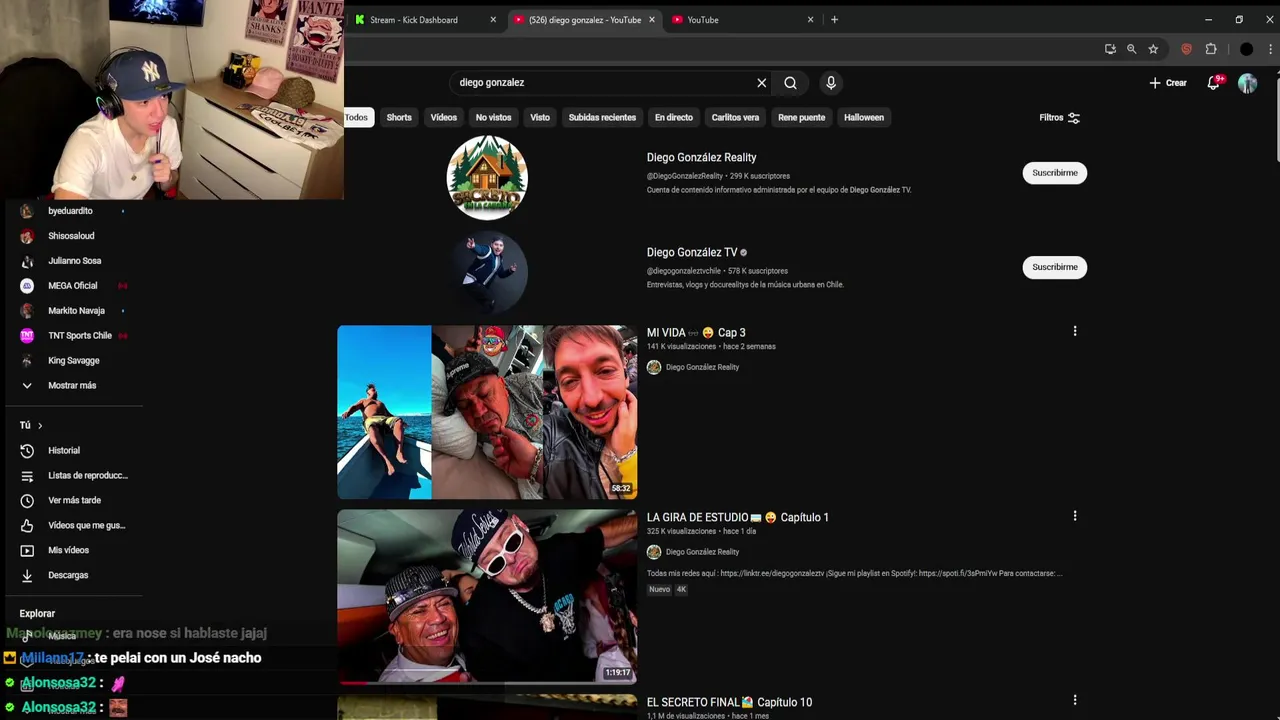Select the Vídeos filter chip
Image resolution: width=1280 pixels, height=720 pixels.
443,117
